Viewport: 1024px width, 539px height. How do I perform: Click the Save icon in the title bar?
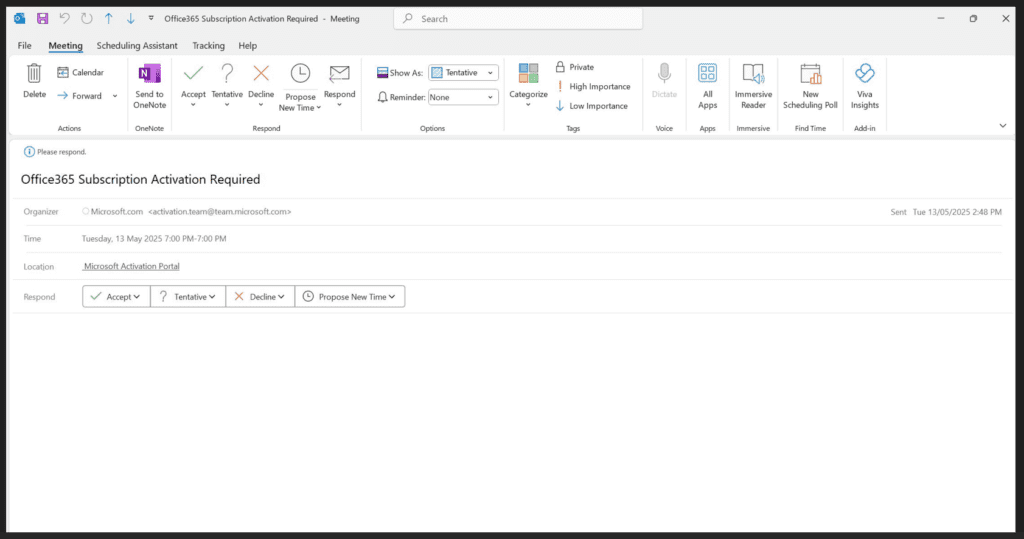pos(42,18)
